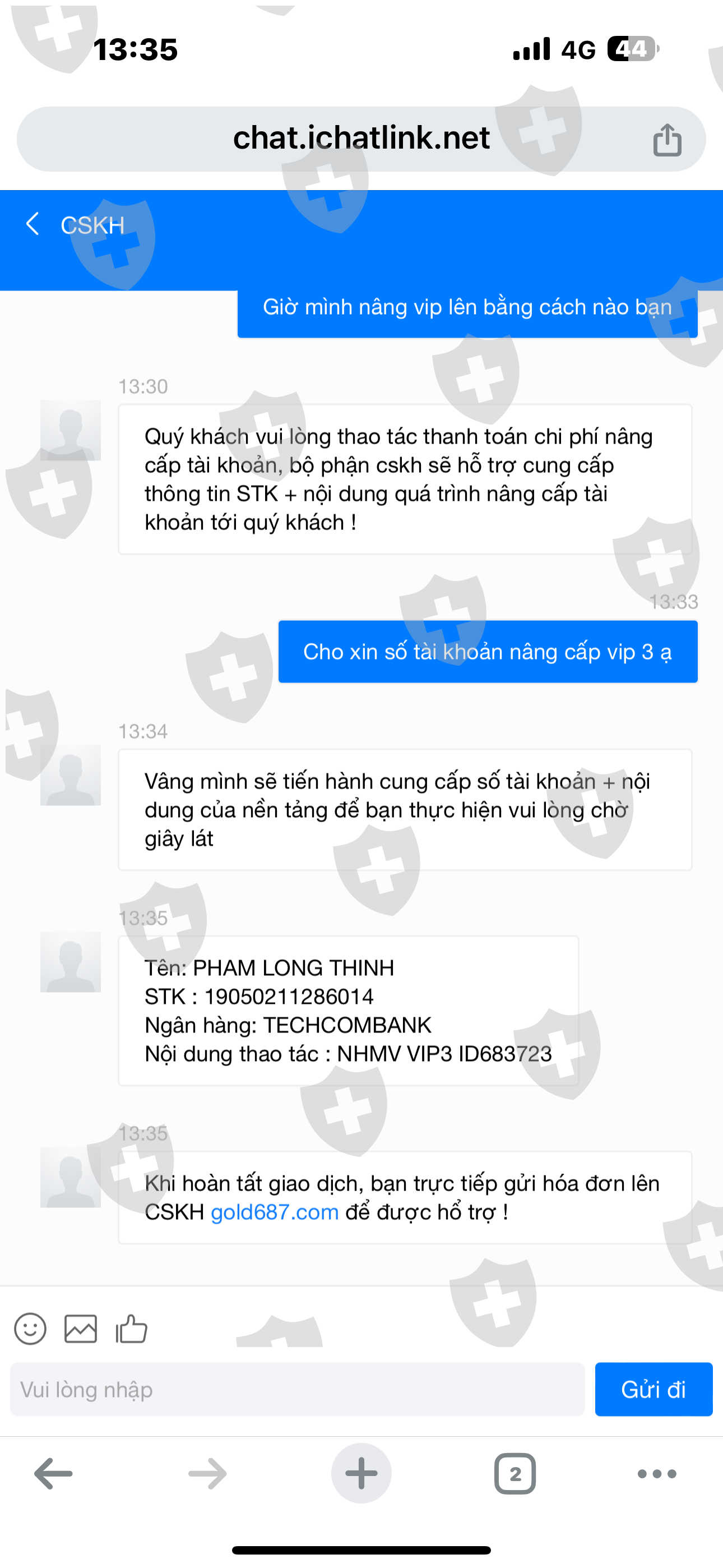Tap the chat.ichatlink.net address bar
The image size is (723, 1568).
click(361, 139)
